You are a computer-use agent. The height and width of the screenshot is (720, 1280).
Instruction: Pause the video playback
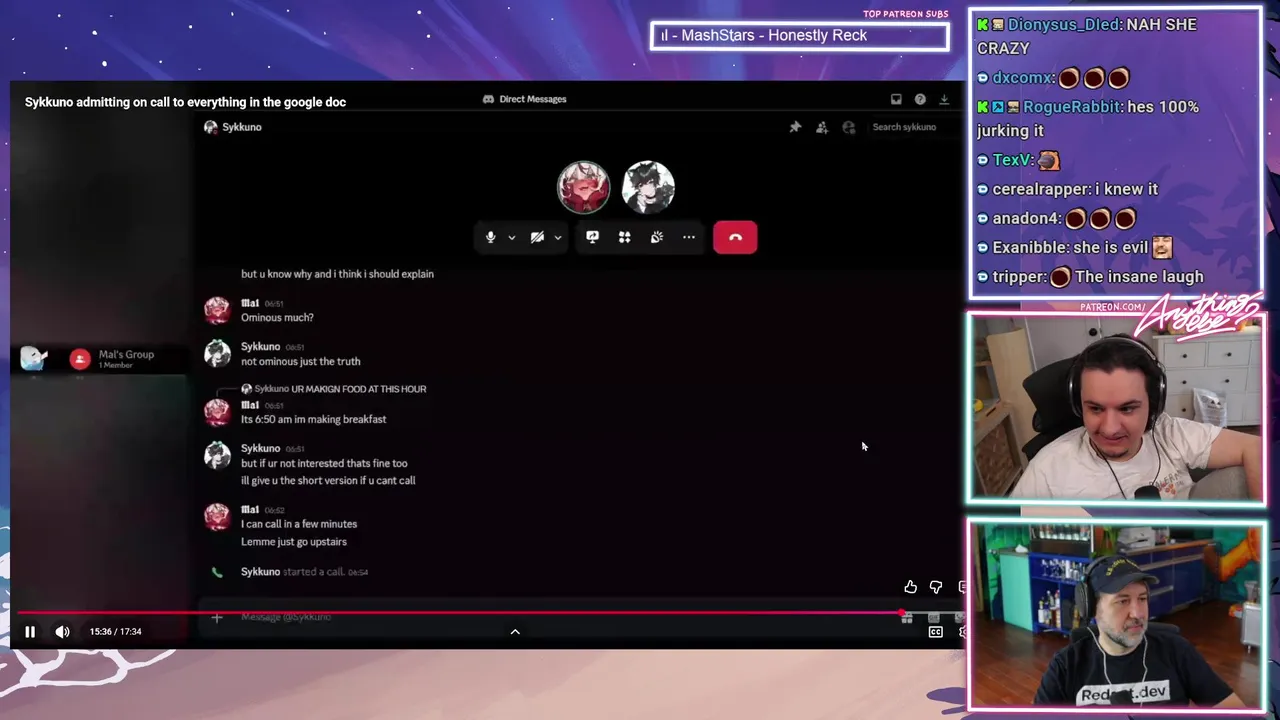(30, 631)
